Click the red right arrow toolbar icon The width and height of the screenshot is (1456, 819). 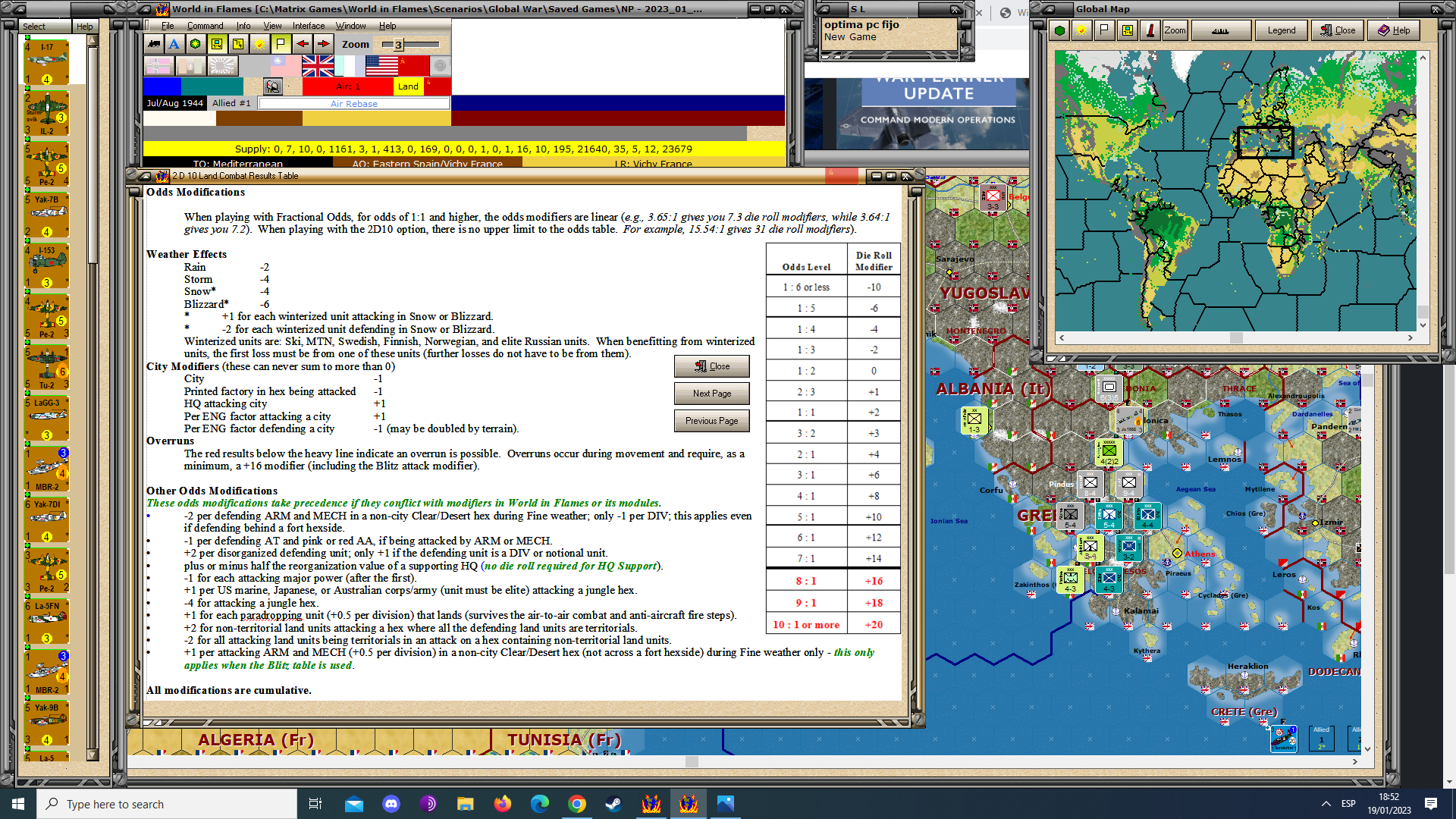click(x=323, y=44)
